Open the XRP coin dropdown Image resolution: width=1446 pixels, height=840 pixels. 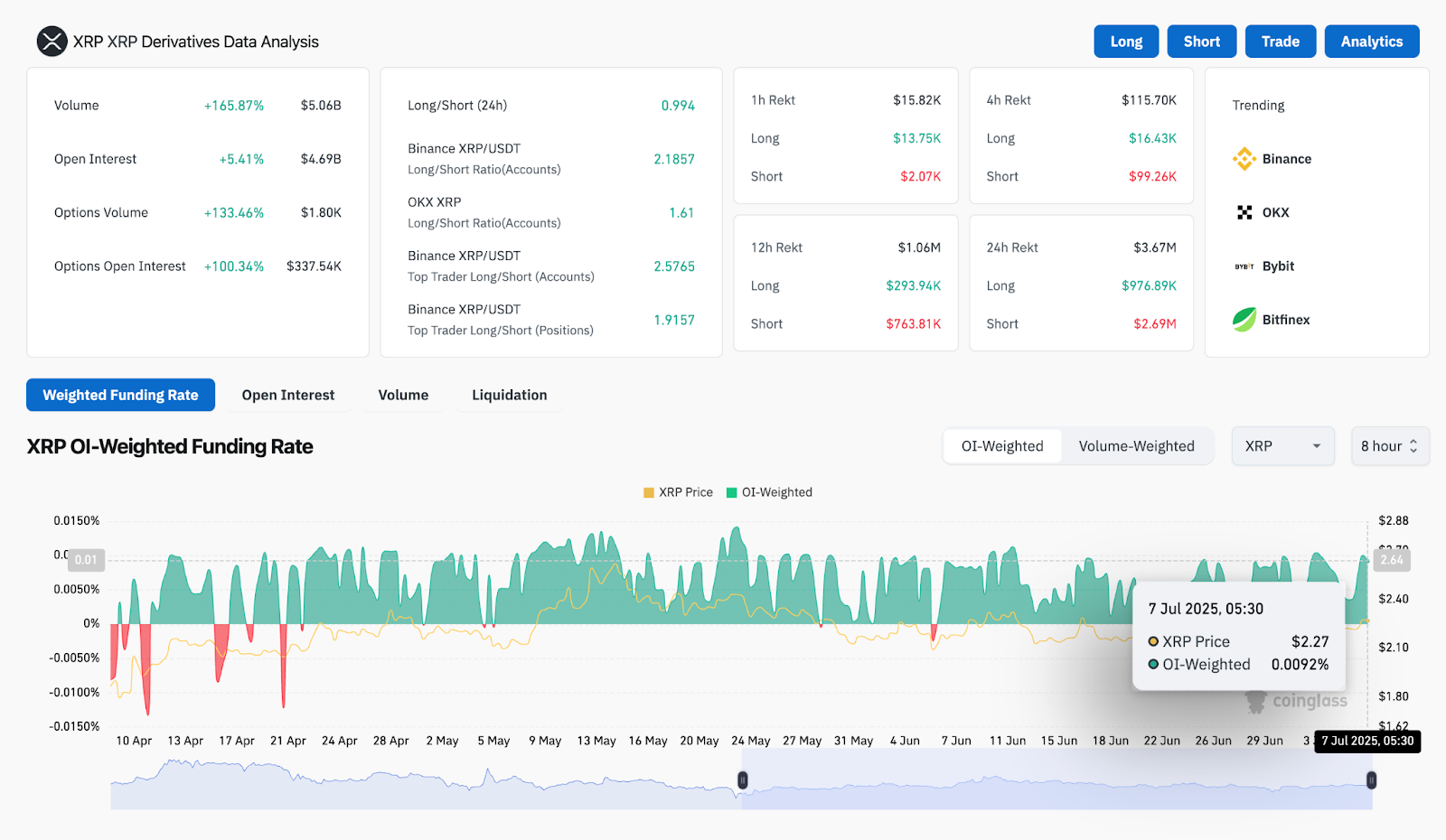pos(1282,446)
